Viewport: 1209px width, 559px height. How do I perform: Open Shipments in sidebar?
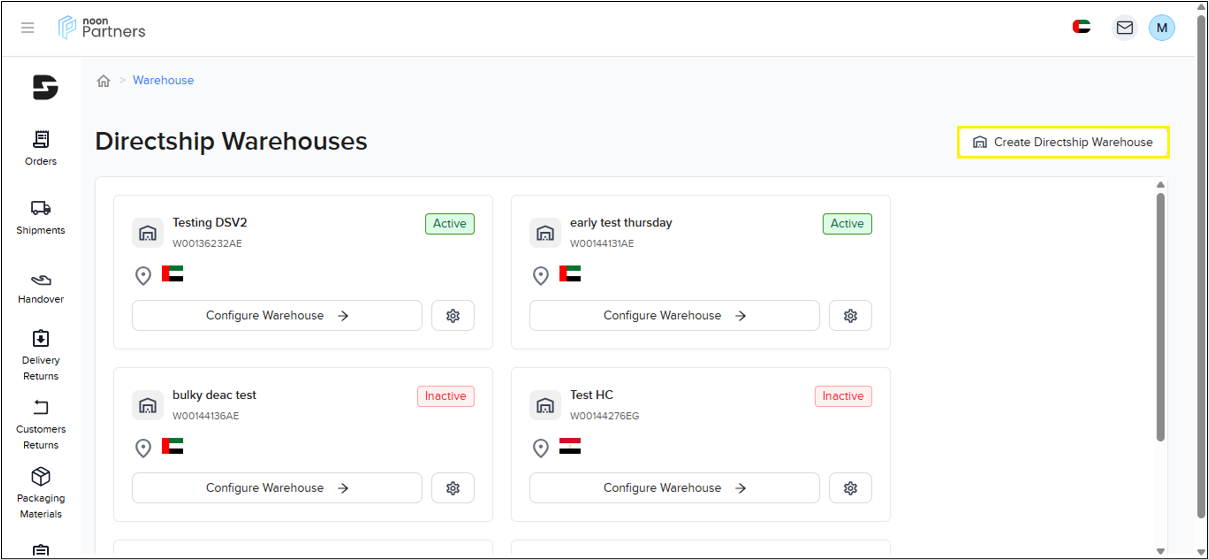point(41,217)
